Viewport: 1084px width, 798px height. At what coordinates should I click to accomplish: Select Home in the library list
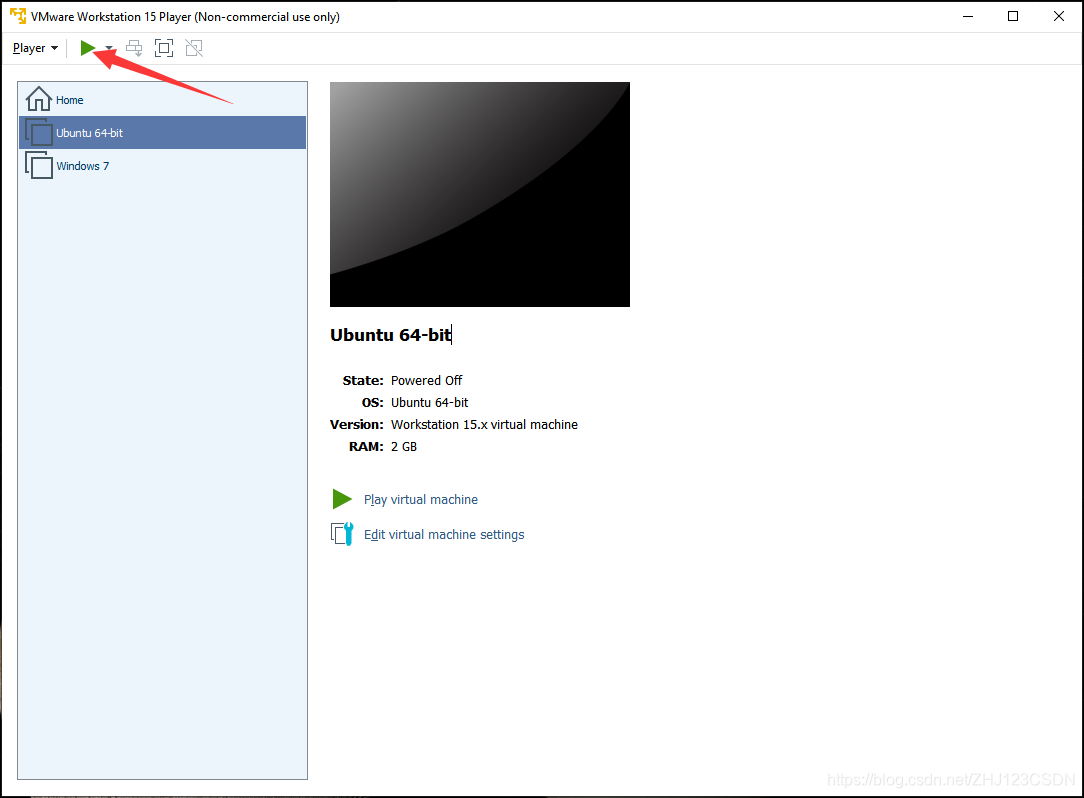162,100
